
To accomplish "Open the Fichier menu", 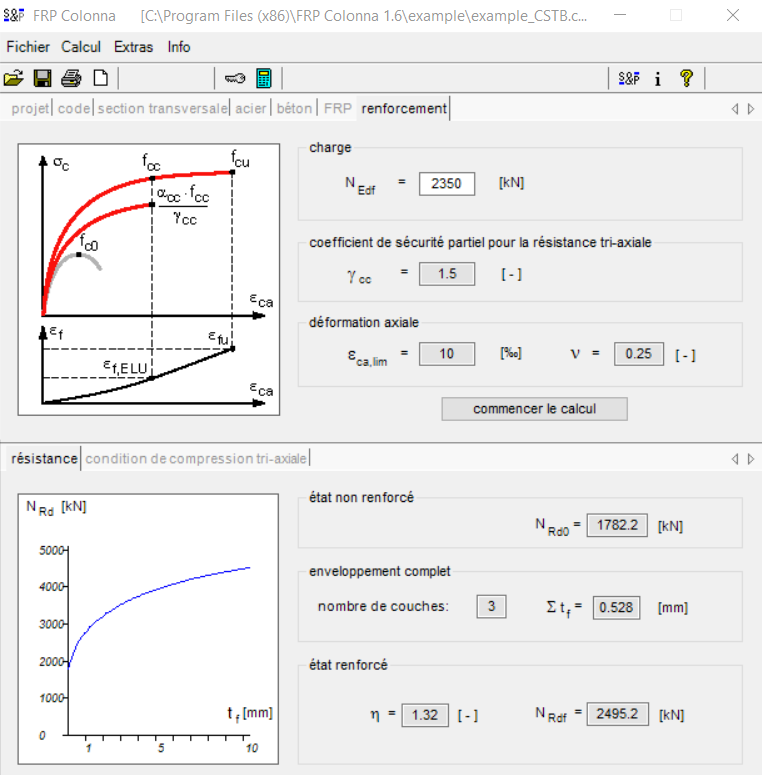I will (28, 47).
